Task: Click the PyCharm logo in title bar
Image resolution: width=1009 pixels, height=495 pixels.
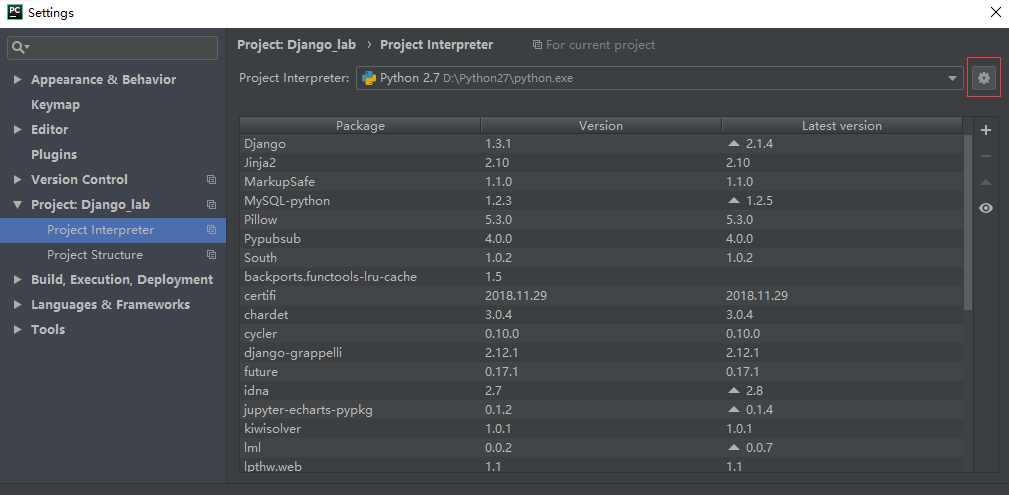Action: (x=14, y=12)
